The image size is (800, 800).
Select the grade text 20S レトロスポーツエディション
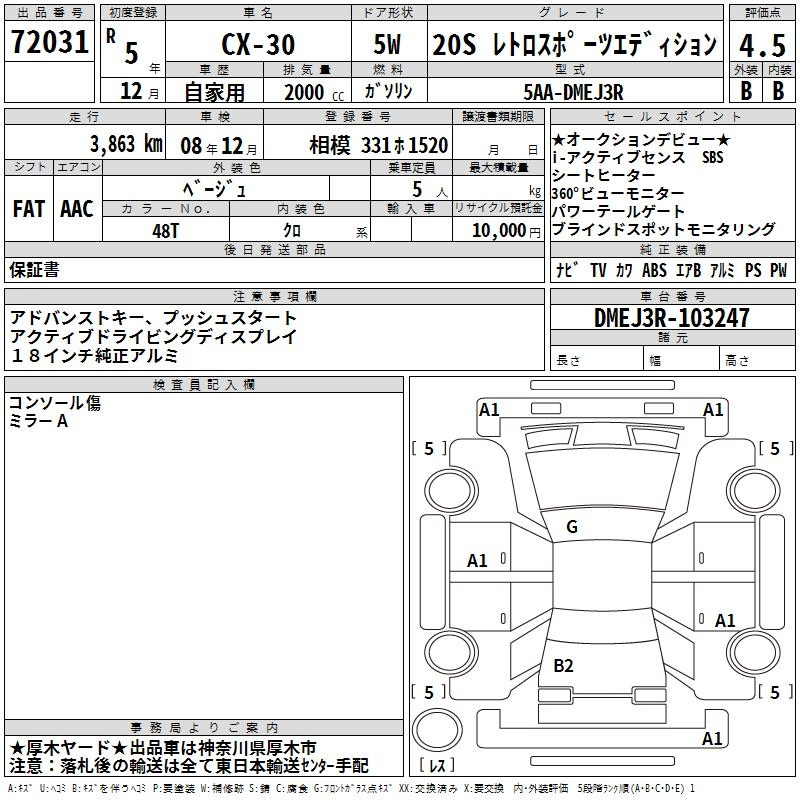pos(574,45)
